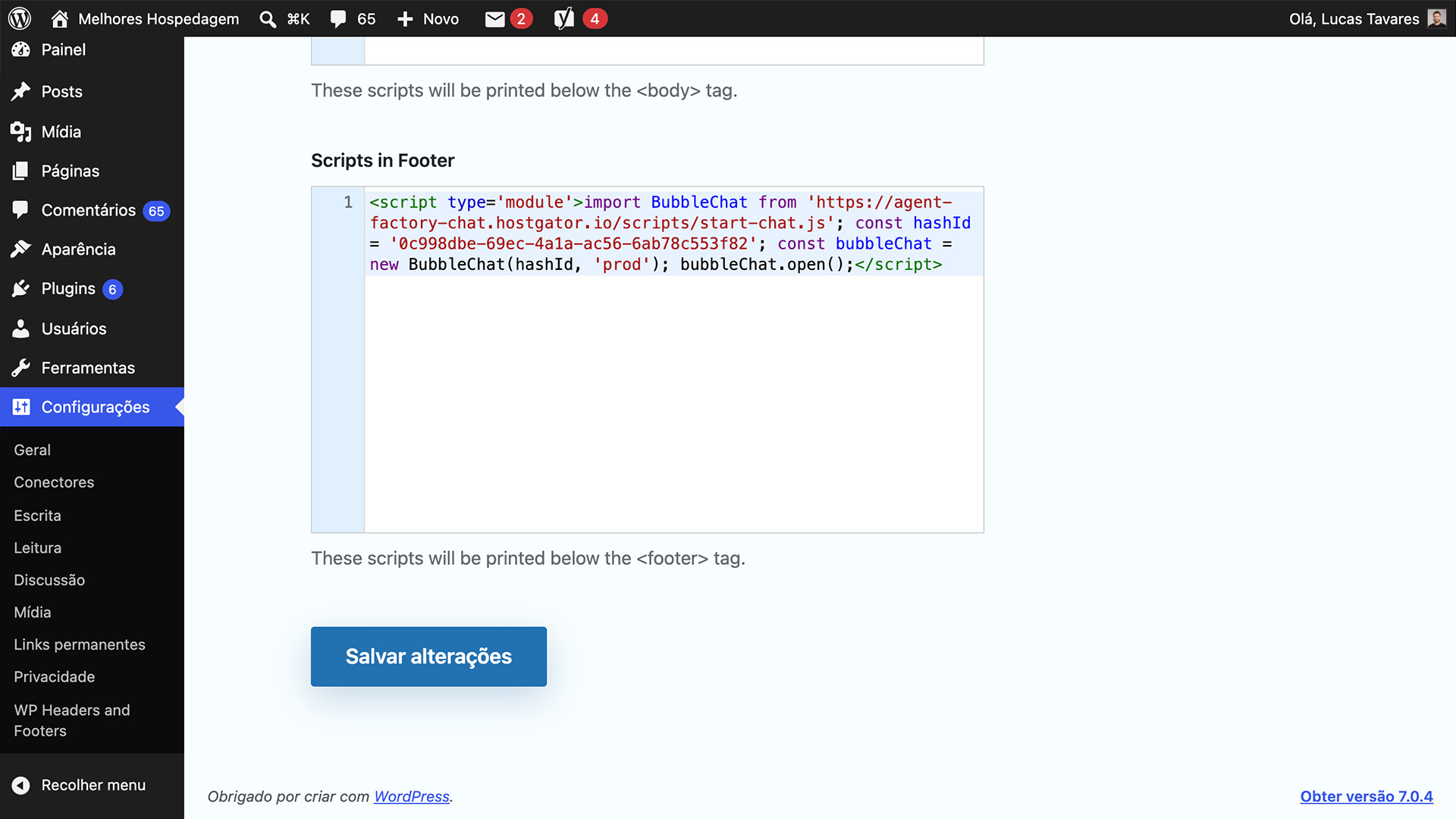The width and height of the screenshot is (1456, 819).
Task: Collapse the sidebar with Recolher menu
Action: point(92,785)
